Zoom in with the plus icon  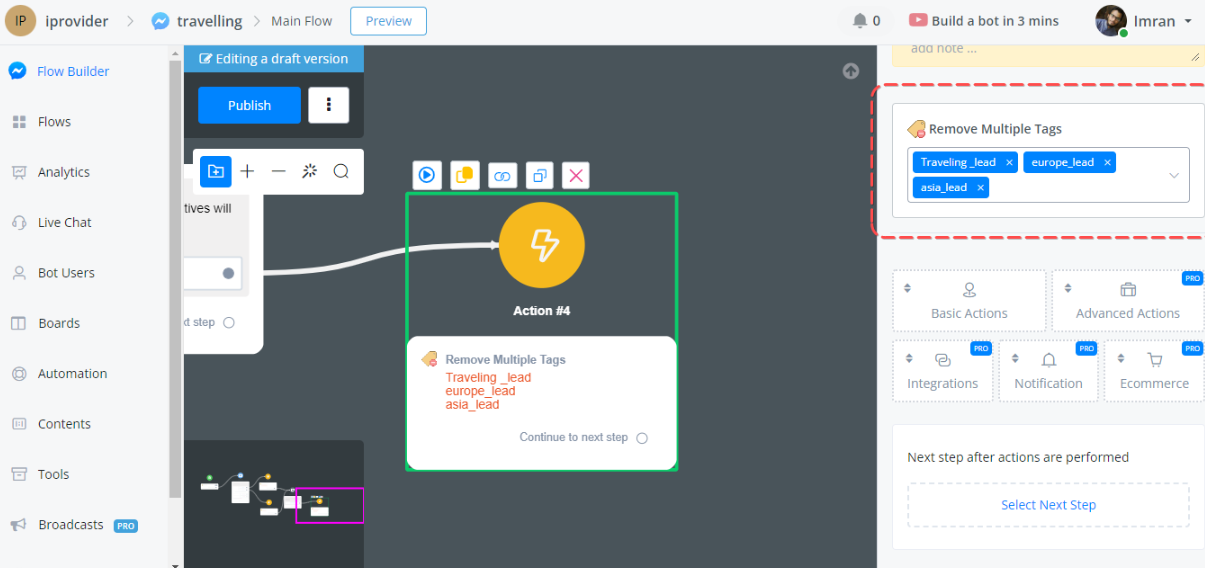[247, 171]
